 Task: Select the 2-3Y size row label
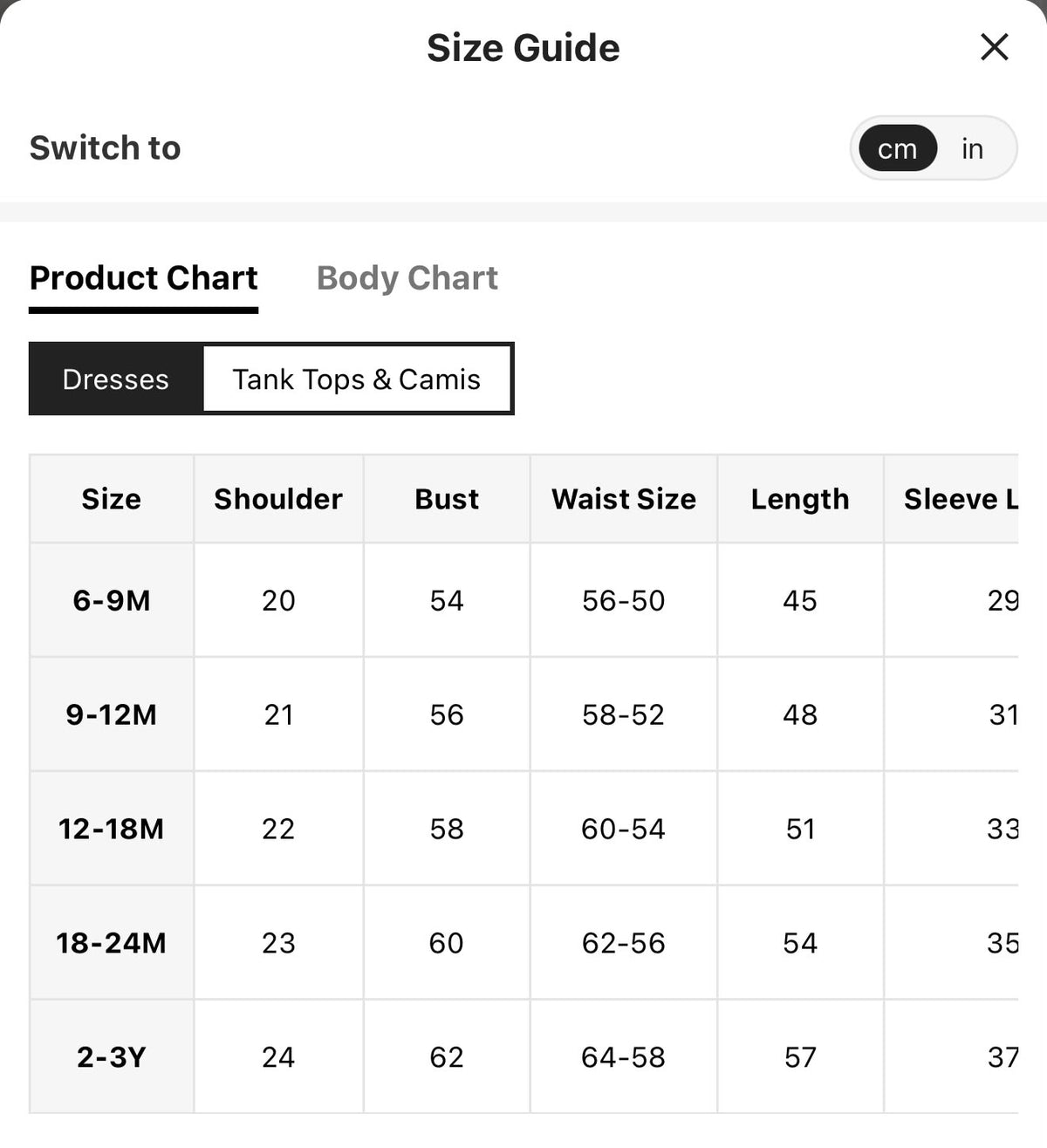[112, 1057]
